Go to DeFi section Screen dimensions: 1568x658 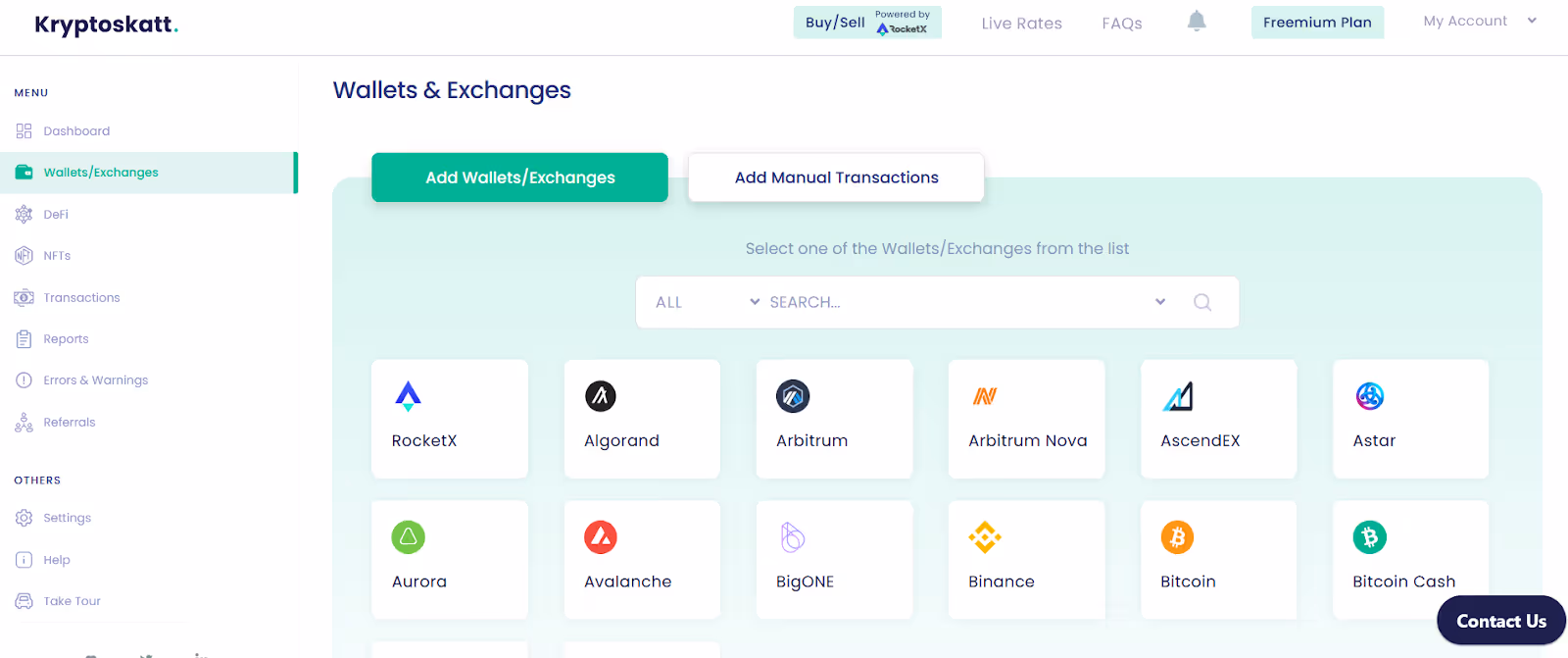(56, 214)
